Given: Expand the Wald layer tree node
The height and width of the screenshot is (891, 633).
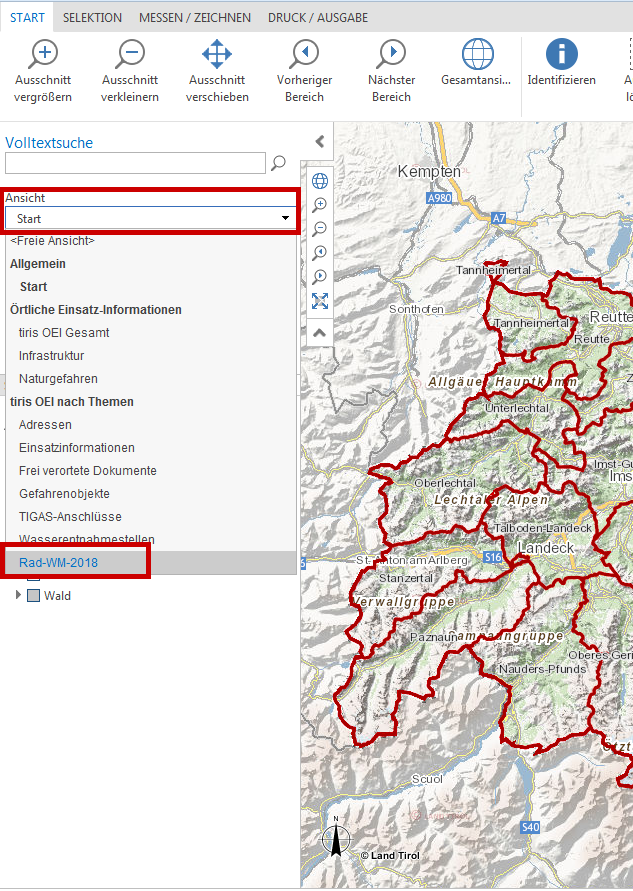Looking at the screenshot, I should (x=18, y=596).
